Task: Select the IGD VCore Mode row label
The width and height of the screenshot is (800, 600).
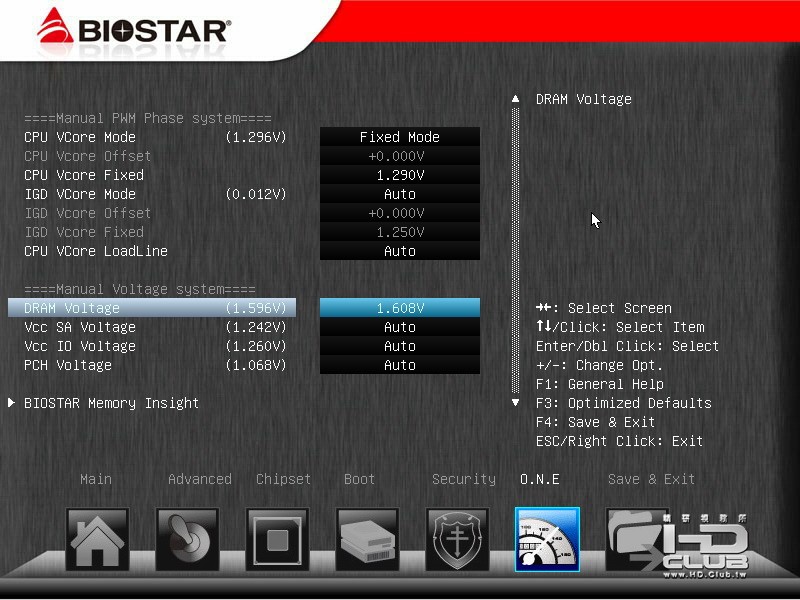Action: [80, 194]
